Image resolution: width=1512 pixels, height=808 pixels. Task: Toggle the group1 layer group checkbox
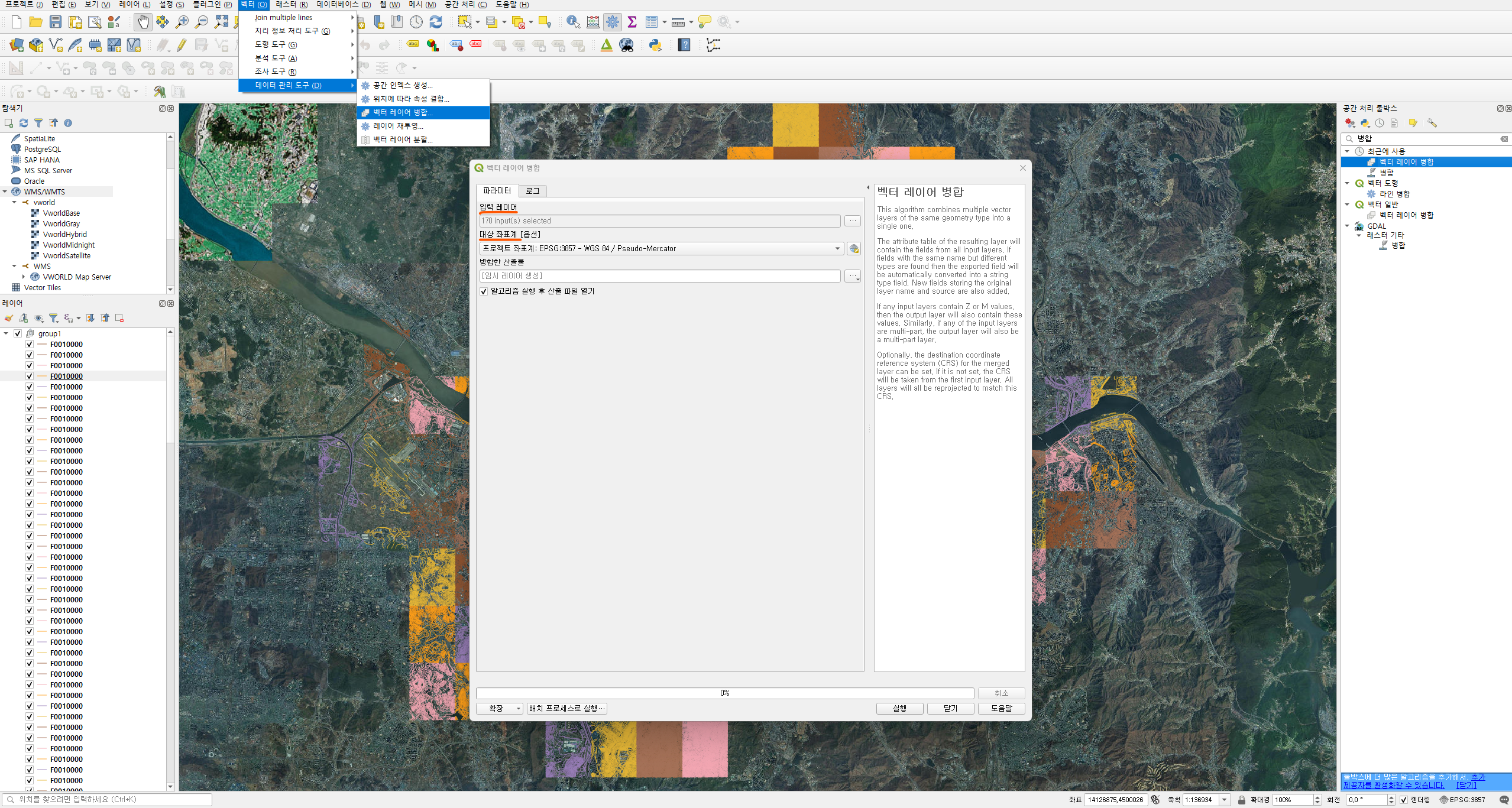tap(18, 333)
